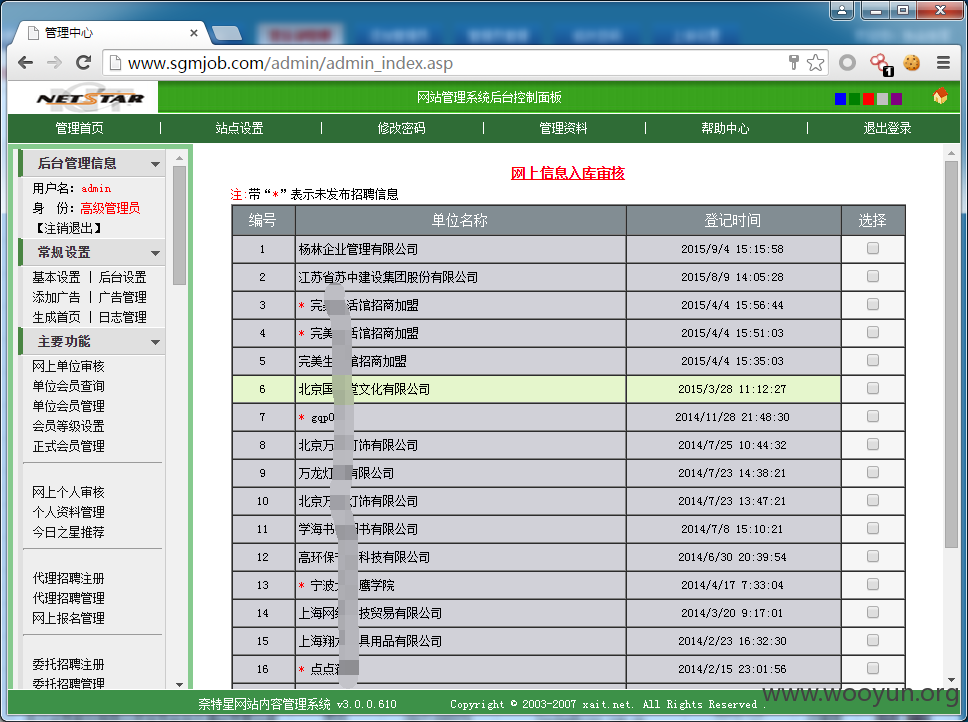The image size is (968, 722).
Task: Click company name 杨林企业管理有限公司
Action: [358, 249]
